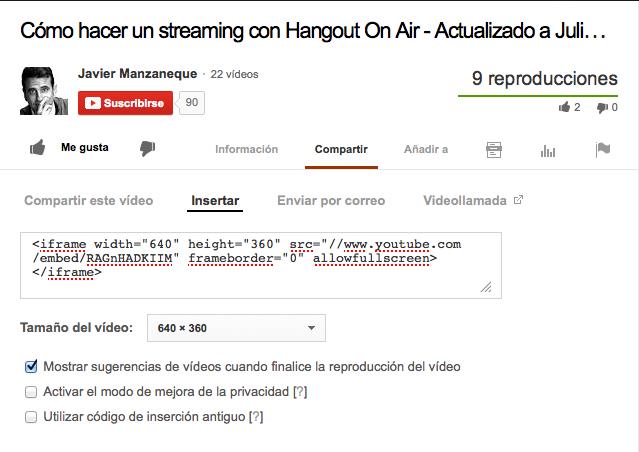Click the Me gusta label

(x=85, y=147)
